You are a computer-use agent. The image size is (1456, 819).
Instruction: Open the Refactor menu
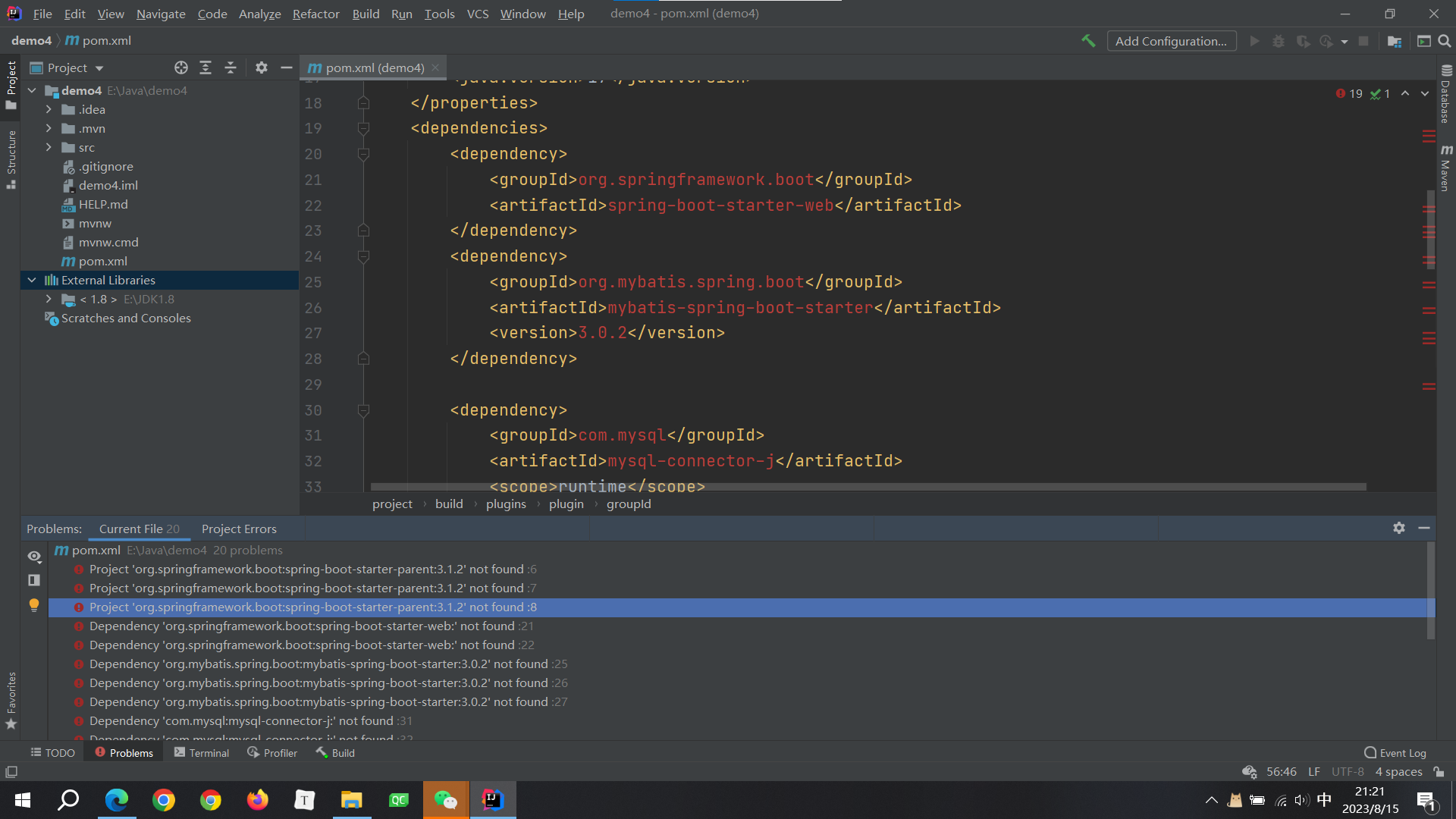click(x=315, y=14)
